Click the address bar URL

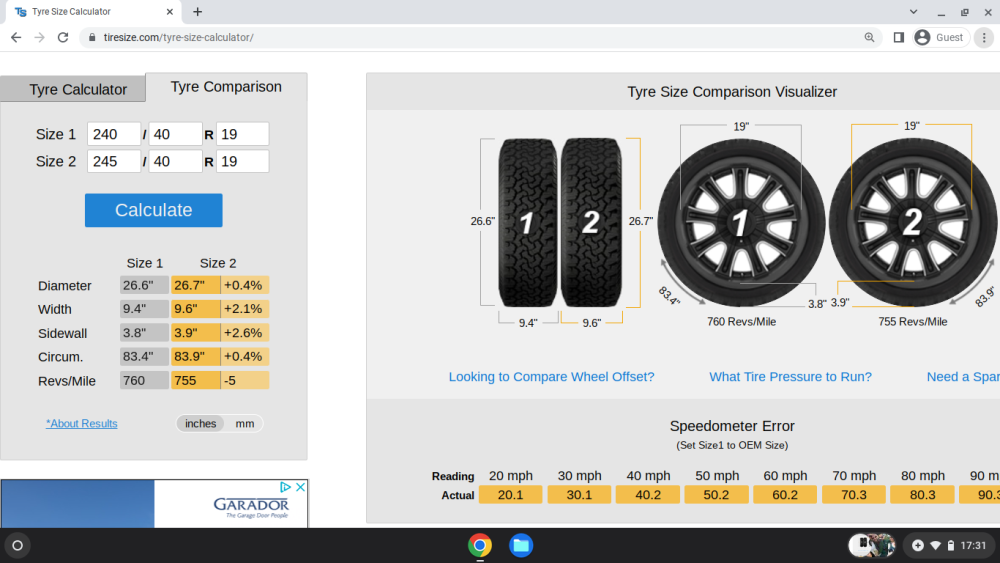point(179,38)
